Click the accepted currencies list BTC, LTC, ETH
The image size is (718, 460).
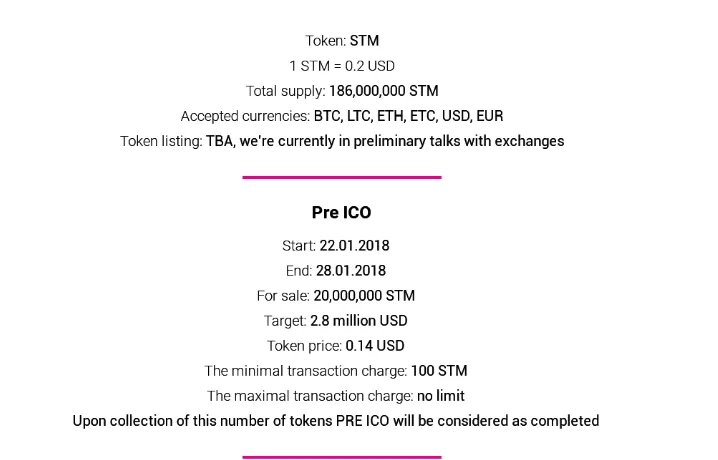(408, 116)
